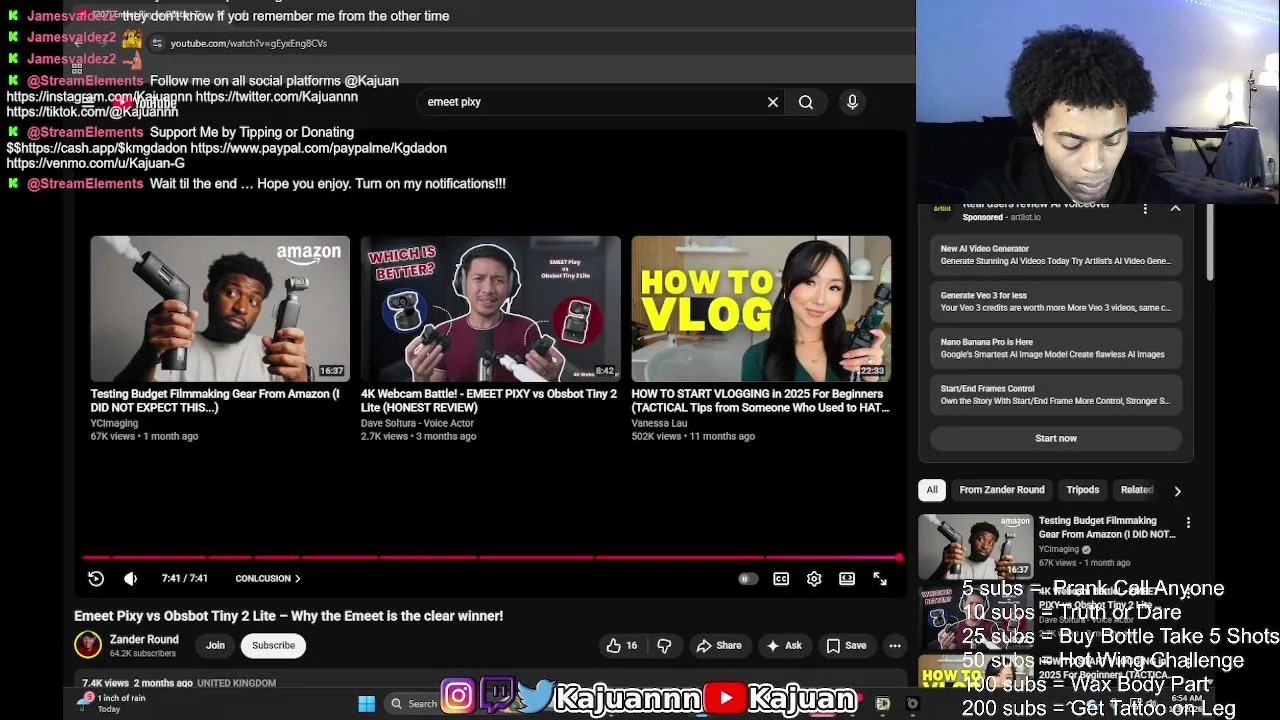
Task: Click the Start now ad button
Action: (1056, 438)
